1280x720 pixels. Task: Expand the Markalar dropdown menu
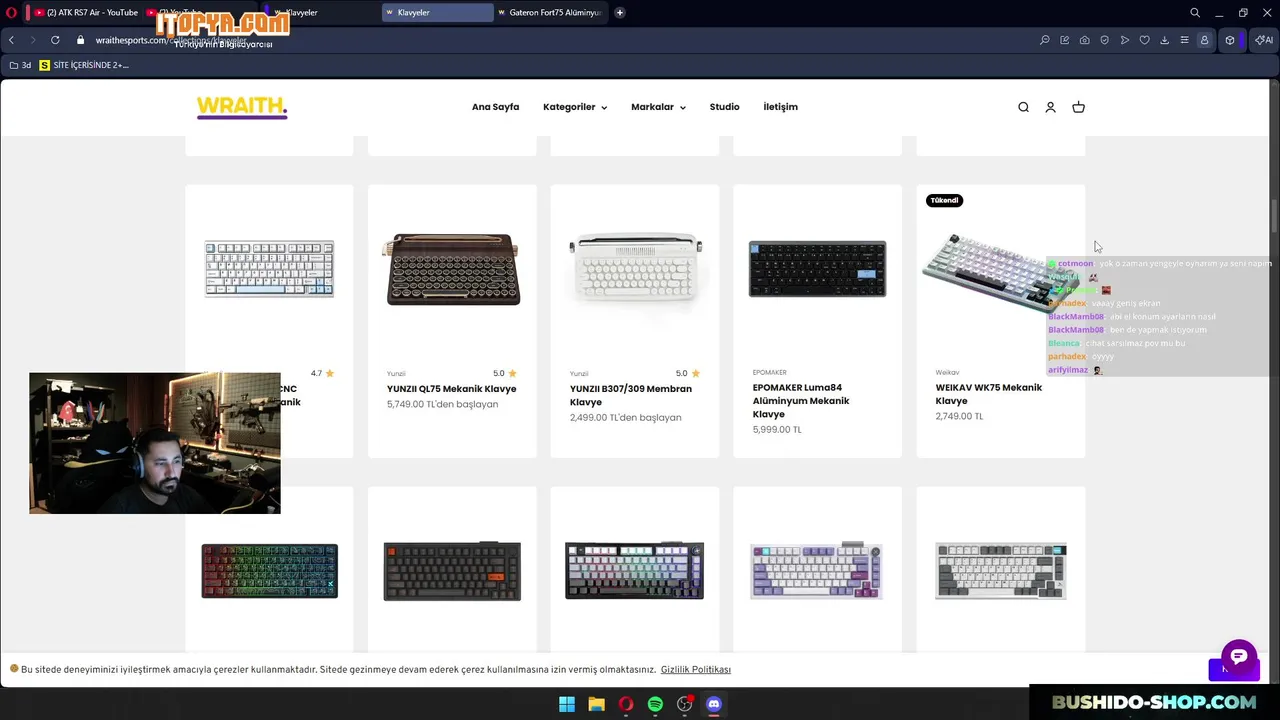(x=658, y=107)
